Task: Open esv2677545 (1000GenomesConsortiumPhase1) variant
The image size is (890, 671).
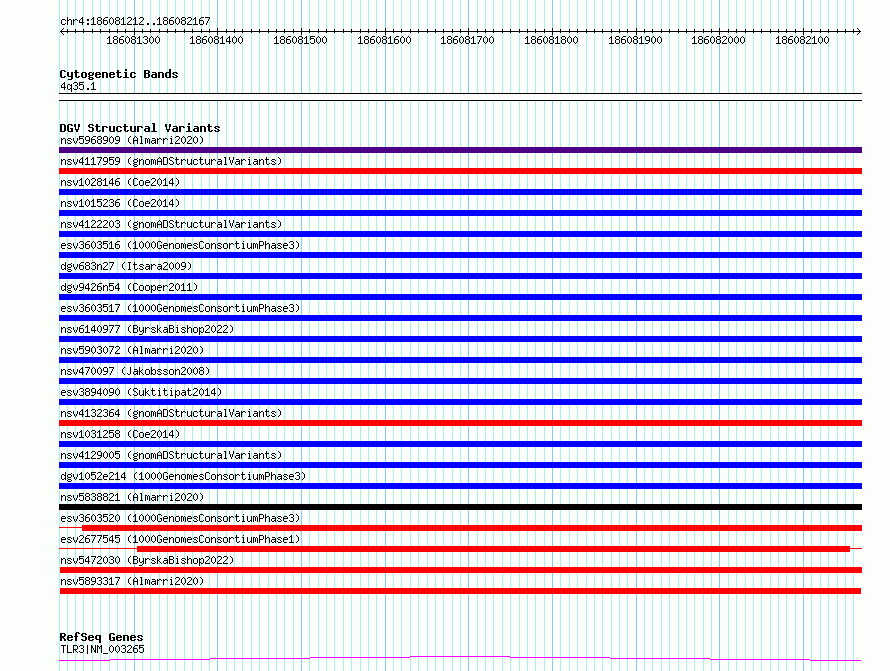Action: click(180, 539)
